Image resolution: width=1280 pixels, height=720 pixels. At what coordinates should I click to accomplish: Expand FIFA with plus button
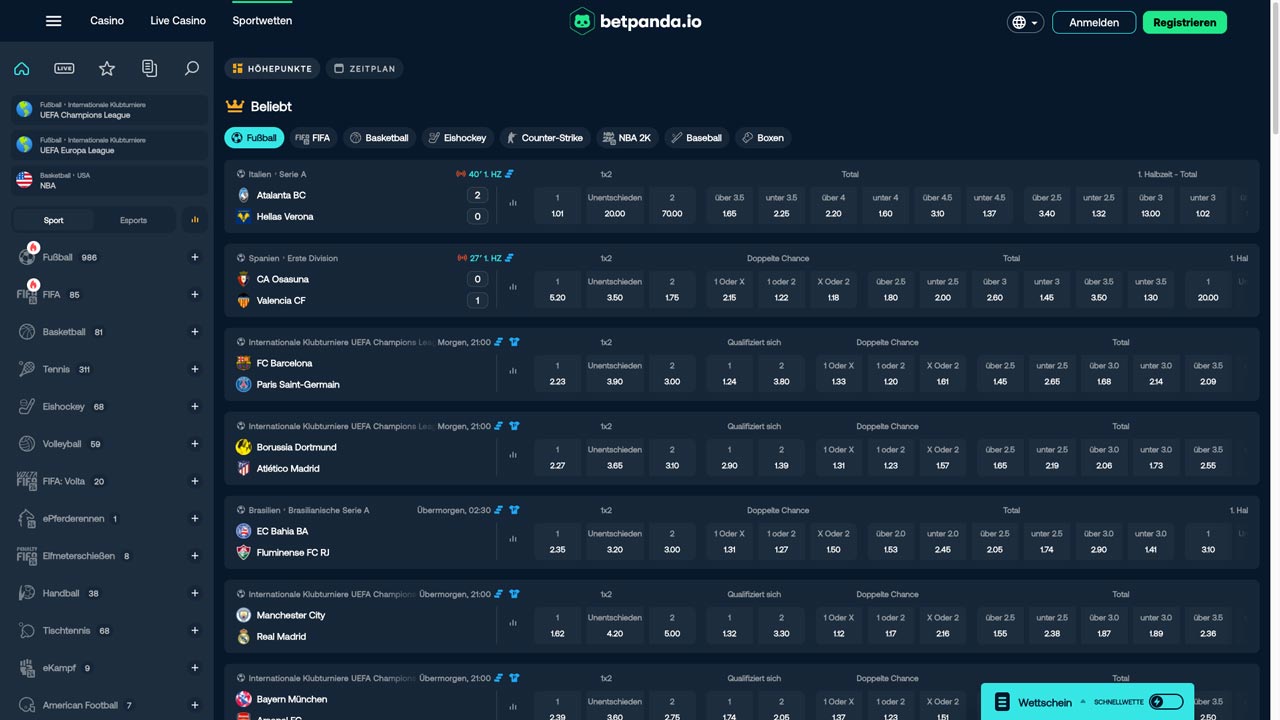point(195,295)
